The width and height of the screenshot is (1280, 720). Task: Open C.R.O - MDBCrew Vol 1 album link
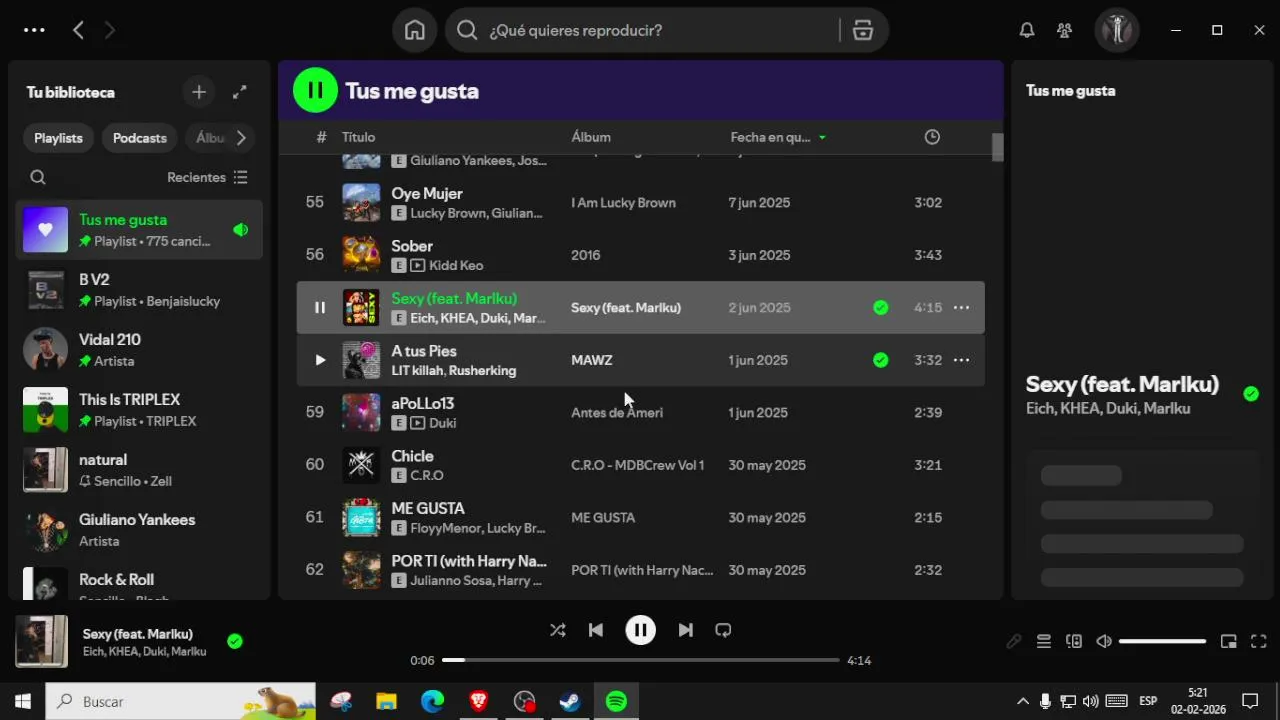(x=637, y=465)
